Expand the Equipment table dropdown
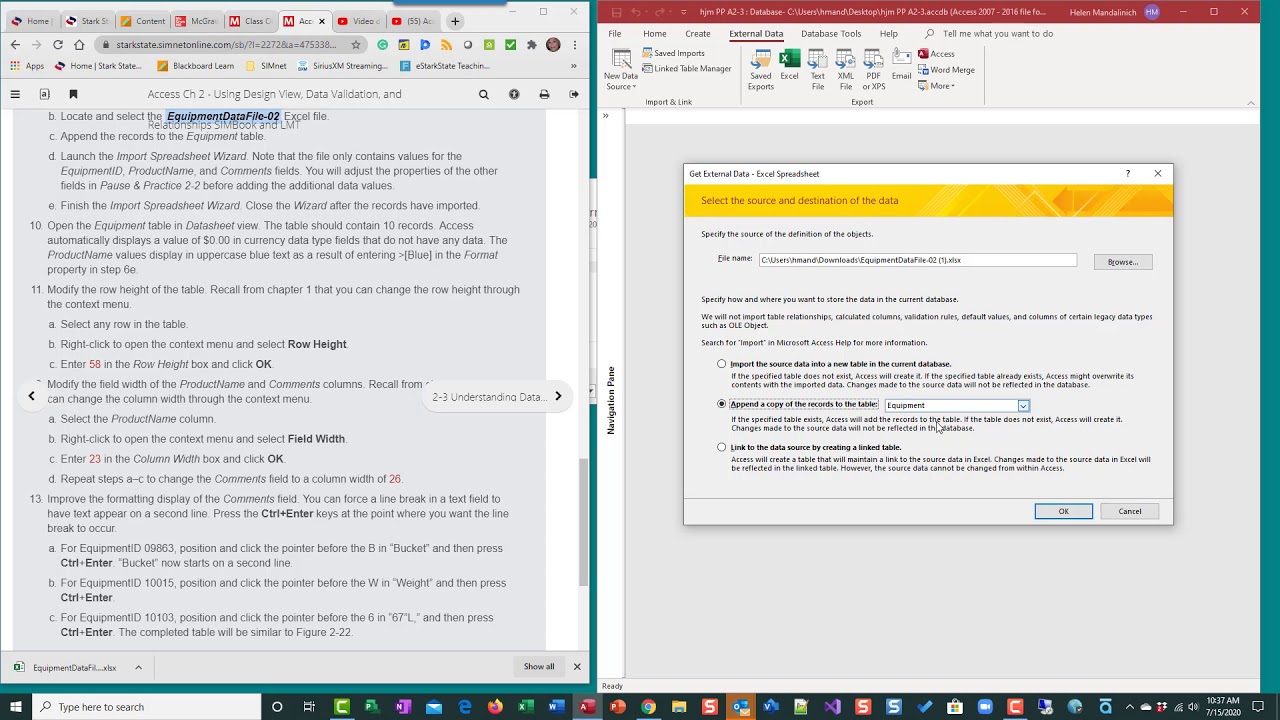The image size is (1280, 720). pos(1023,405)
